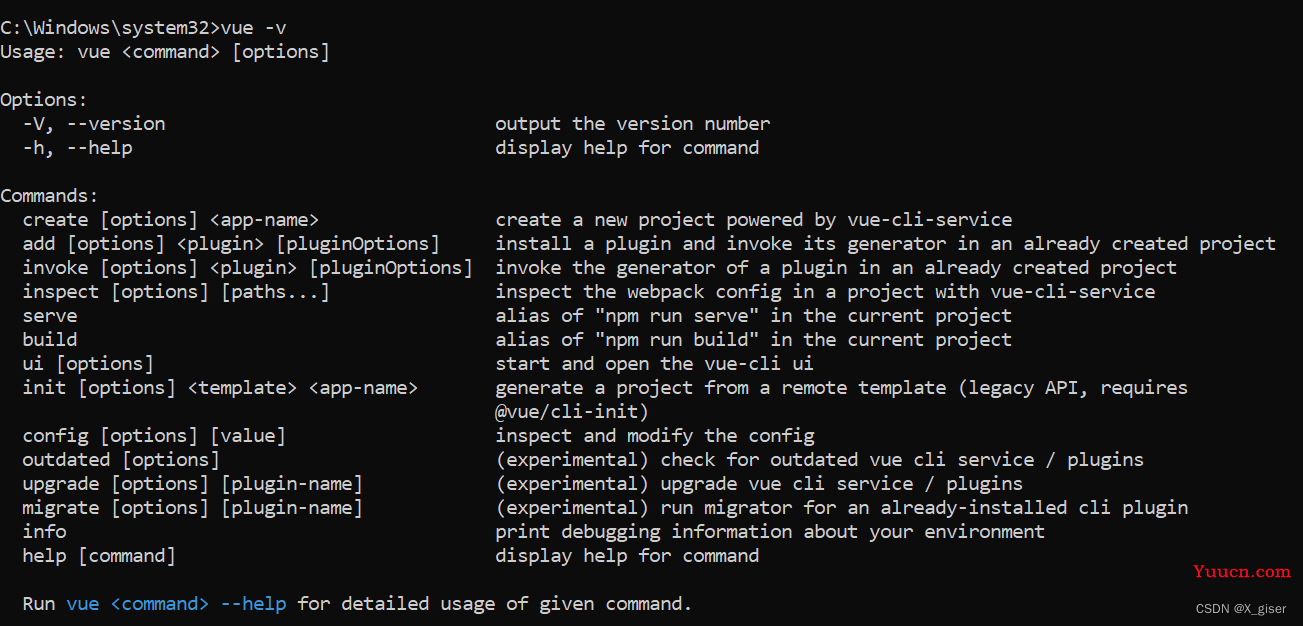
Task: Click the "ui [options]" command entry
Action: click(88, 364)
